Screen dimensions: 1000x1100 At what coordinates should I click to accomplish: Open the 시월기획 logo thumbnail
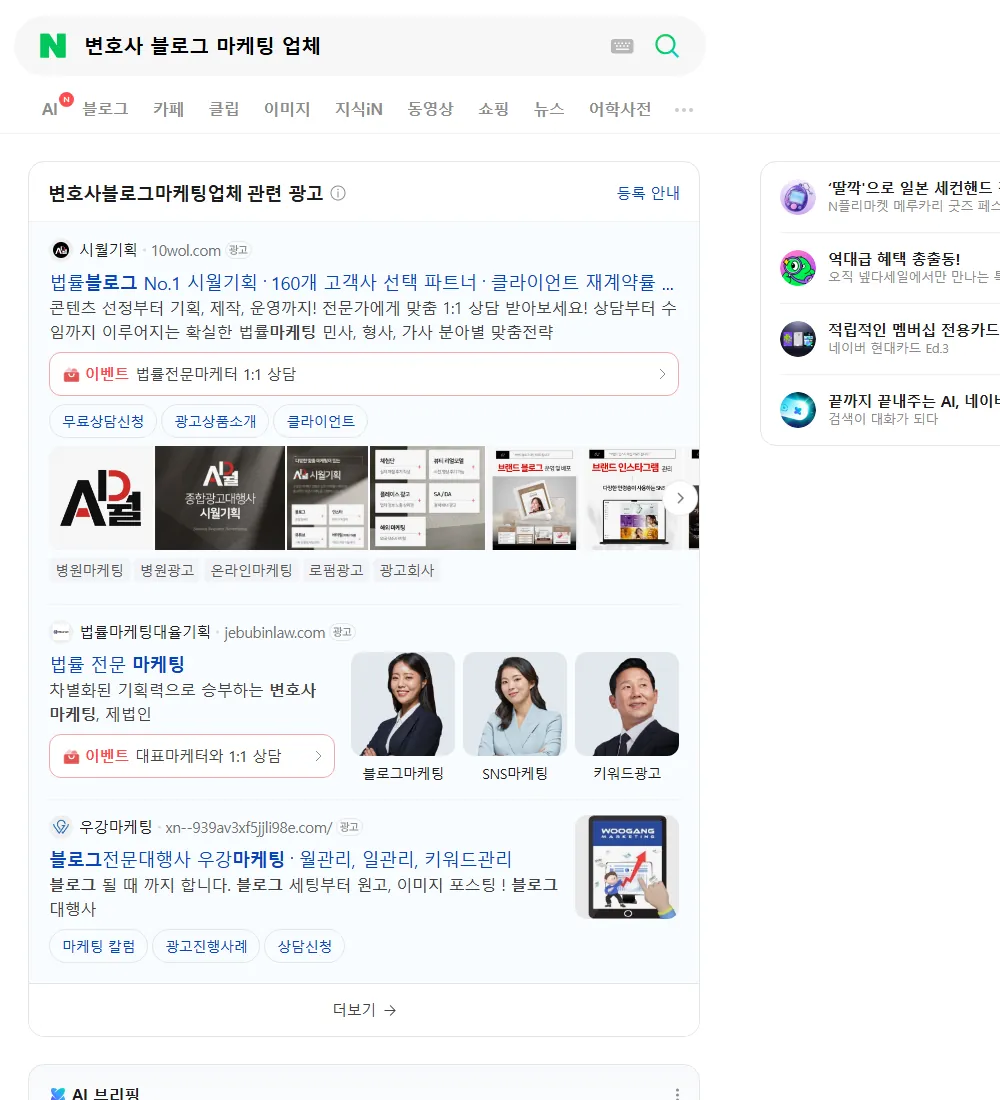point(101,498)
